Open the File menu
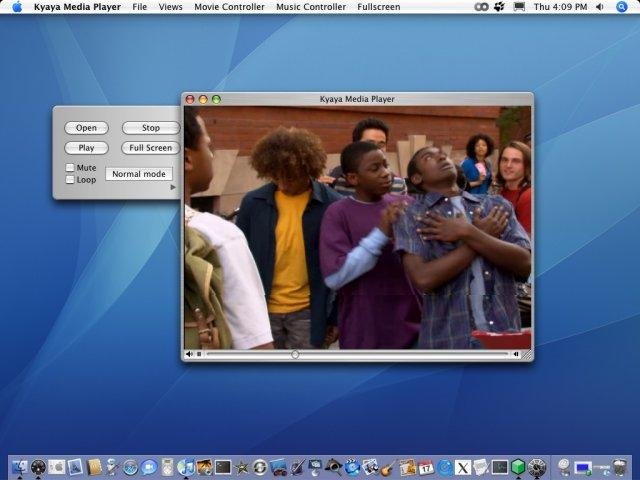This screenshot has height=480, width=640. coord(140,7)
